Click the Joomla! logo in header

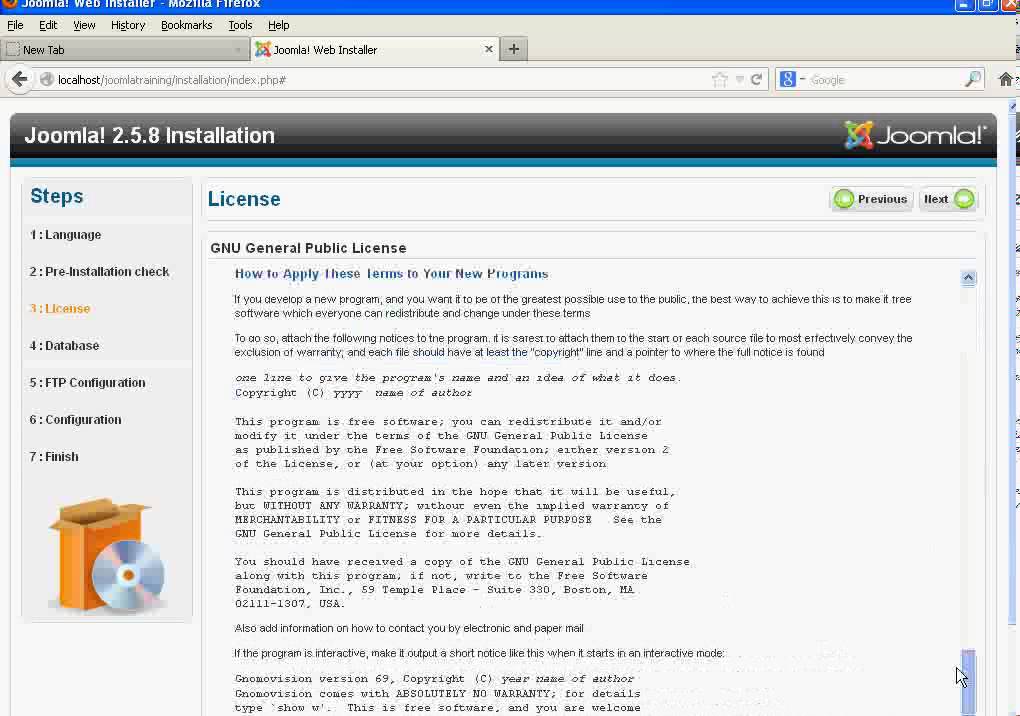(x=915, y=135)
